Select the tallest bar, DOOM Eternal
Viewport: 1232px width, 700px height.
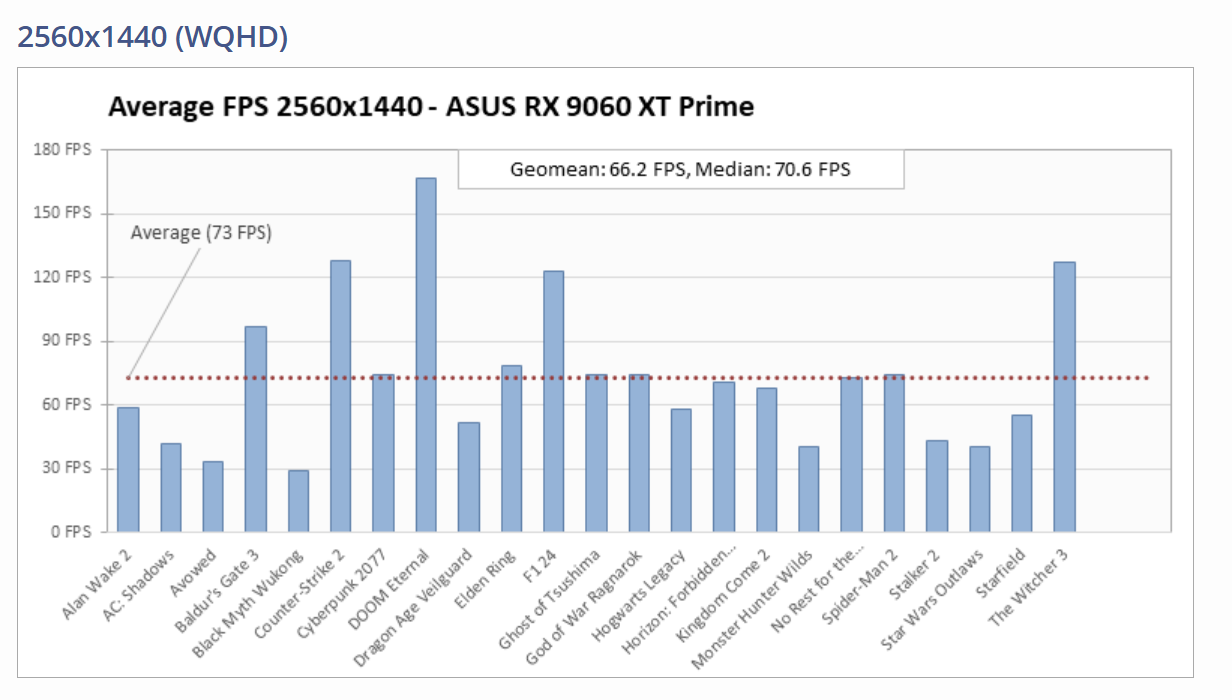(426, 355)
